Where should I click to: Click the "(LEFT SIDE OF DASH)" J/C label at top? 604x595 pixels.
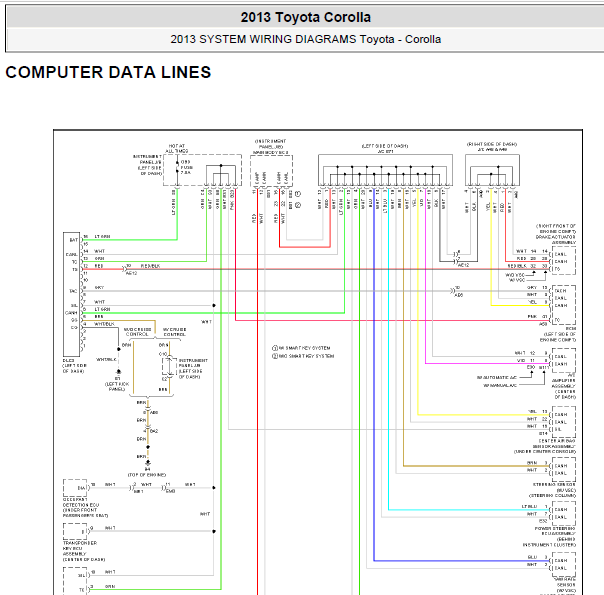[385, 146]
